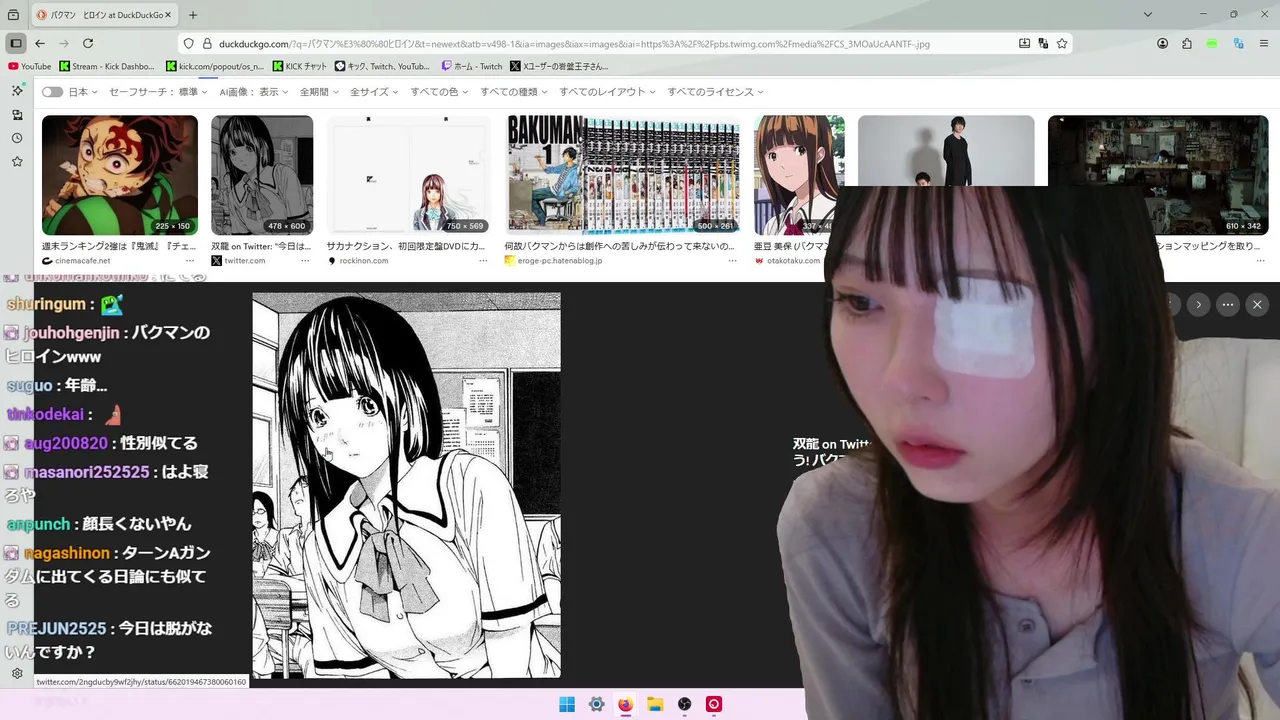Go to next image in preview
The width and height of the screenshot is (1280, 720).
(1198, 304)
